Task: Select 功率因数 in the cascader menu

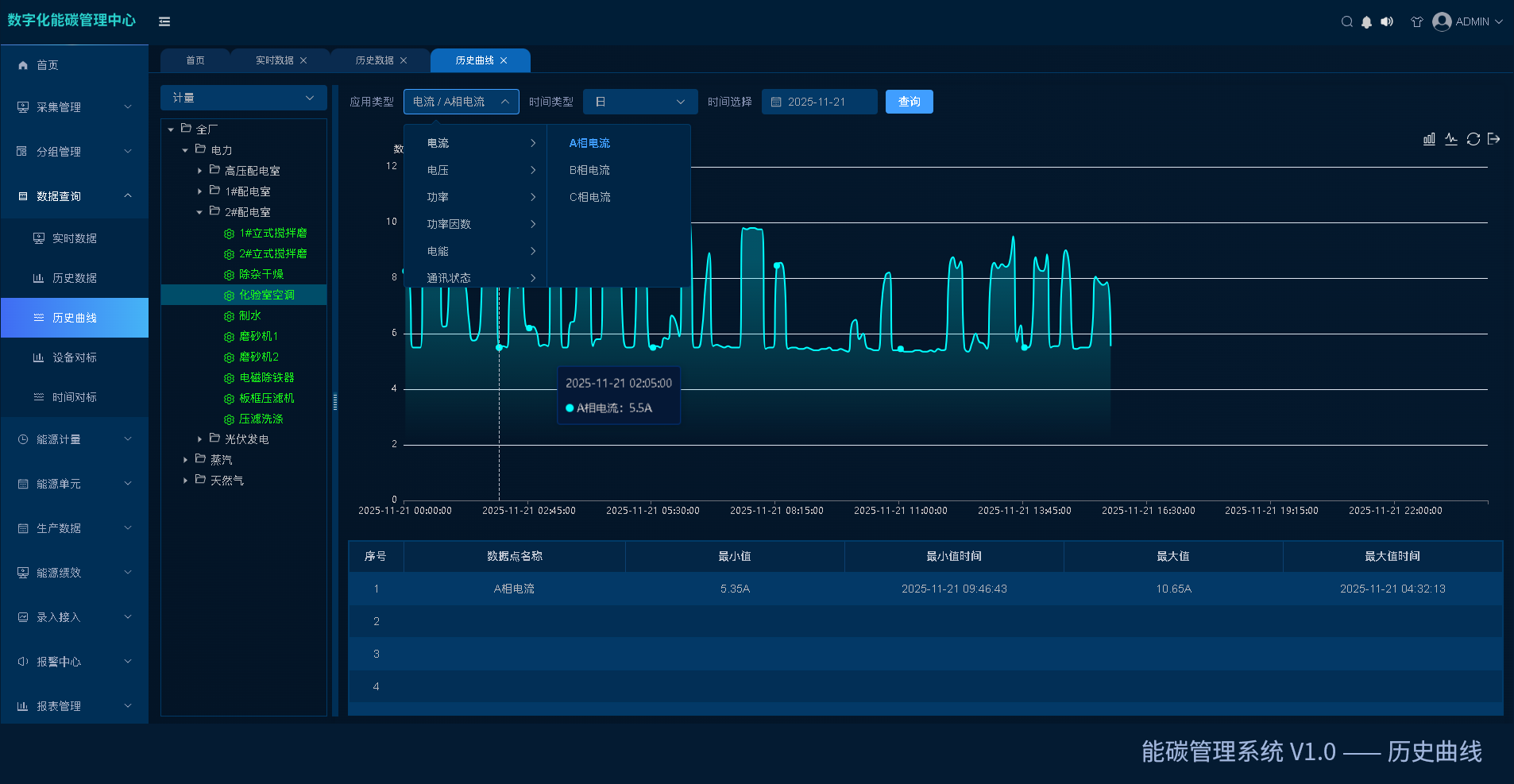Action: pyautogui.click(x=475, y=224)
